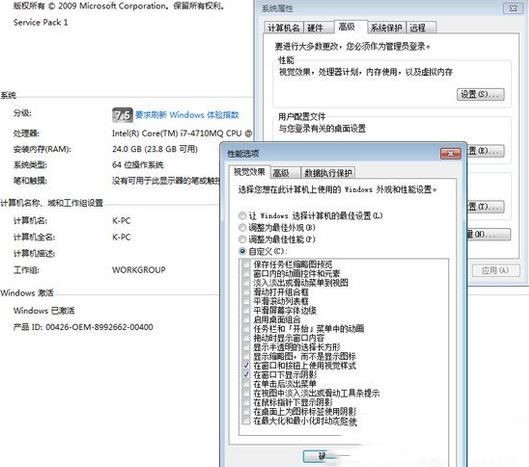529x467 pixels.
Task: Enable 平滑屏幕字体边缘 checkbox
Action: tap(246, 310)
